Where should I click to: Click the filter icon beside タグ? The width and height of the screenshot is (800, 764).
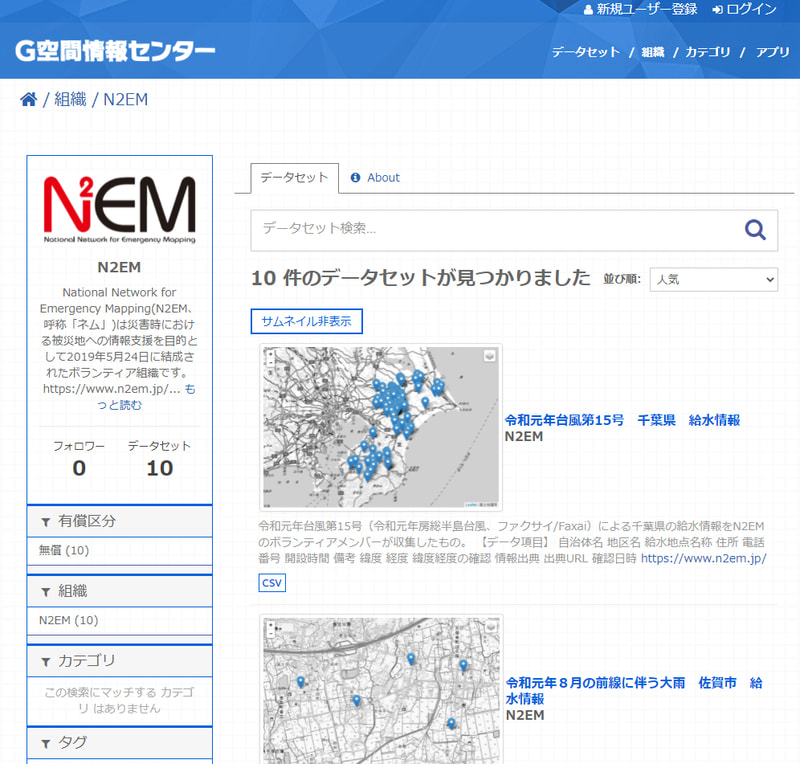click(x=46, y=744)
